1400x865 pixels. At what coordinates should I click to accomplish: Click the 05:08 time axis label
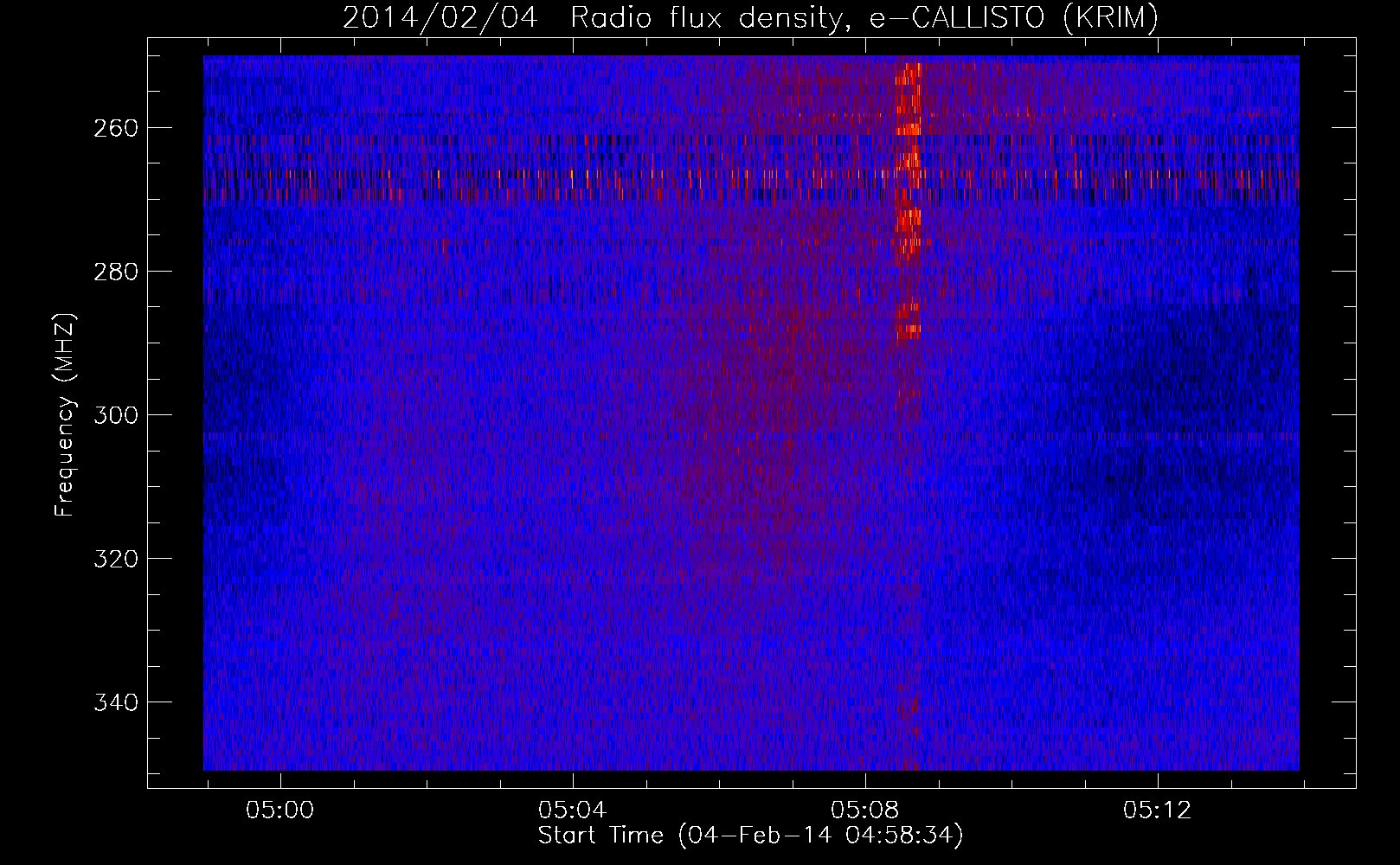(864, 811)
